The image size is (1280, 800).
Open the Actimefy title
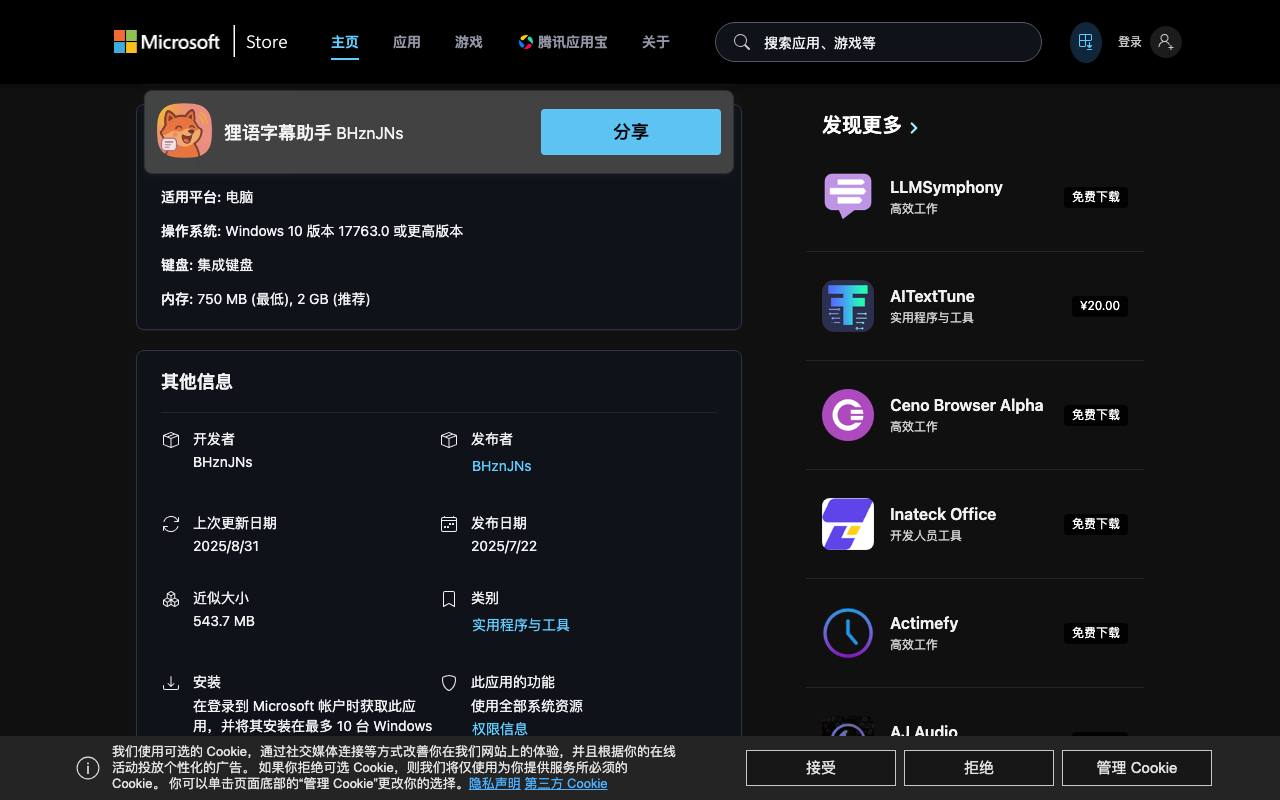[924, 623]
